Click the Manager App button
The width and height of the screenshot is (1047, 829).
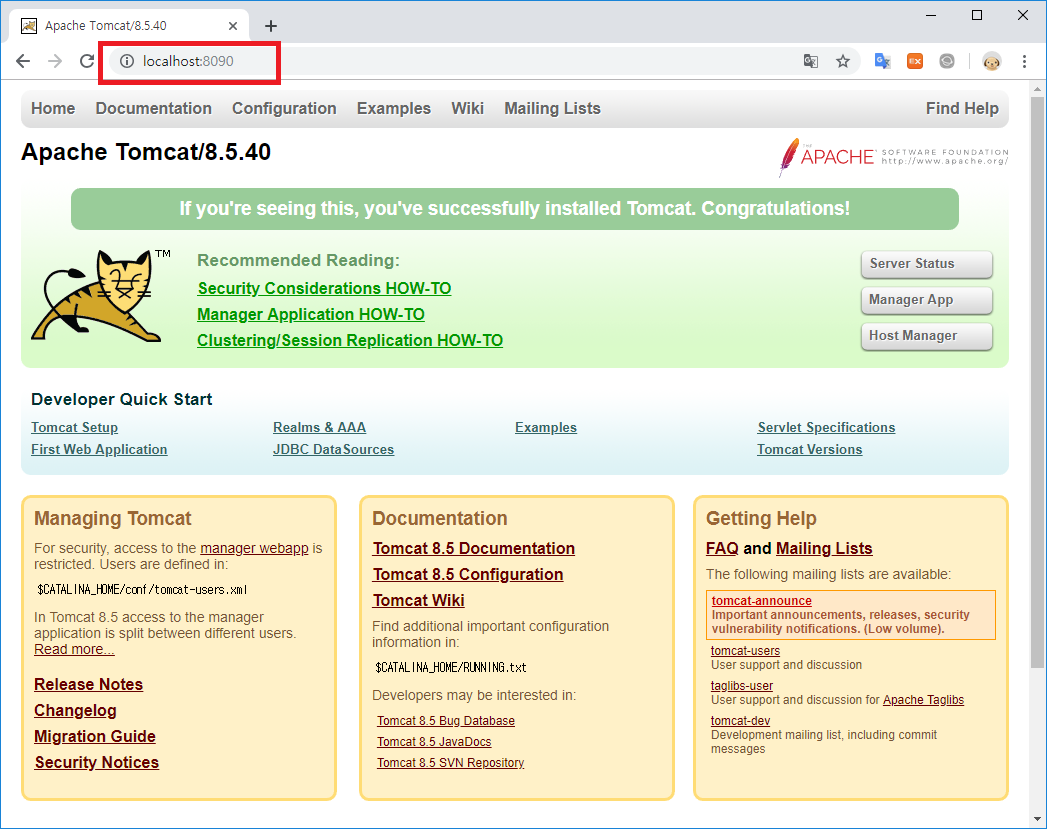click(927, 300)
